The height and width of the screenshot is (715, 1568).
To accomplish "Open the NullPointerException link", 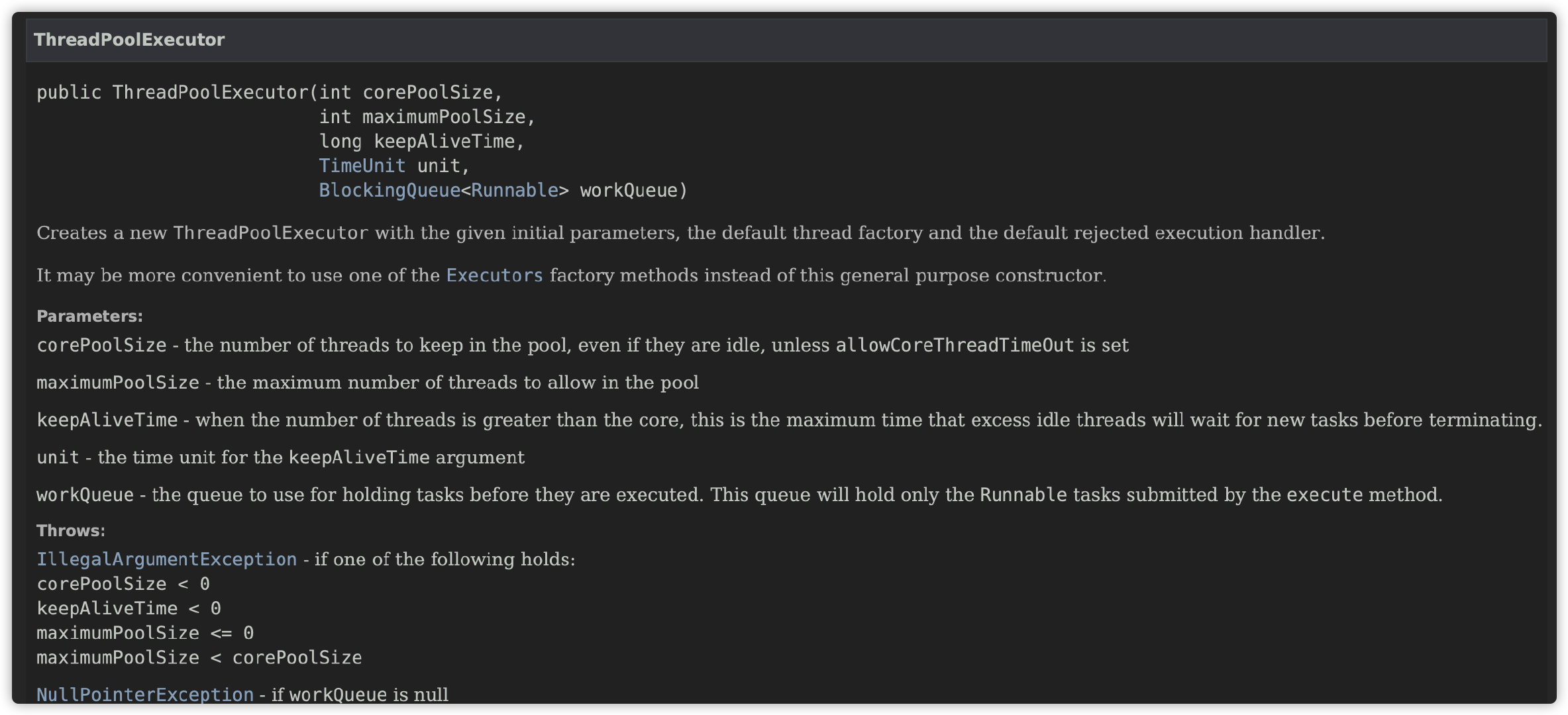I will click(145, 694).
